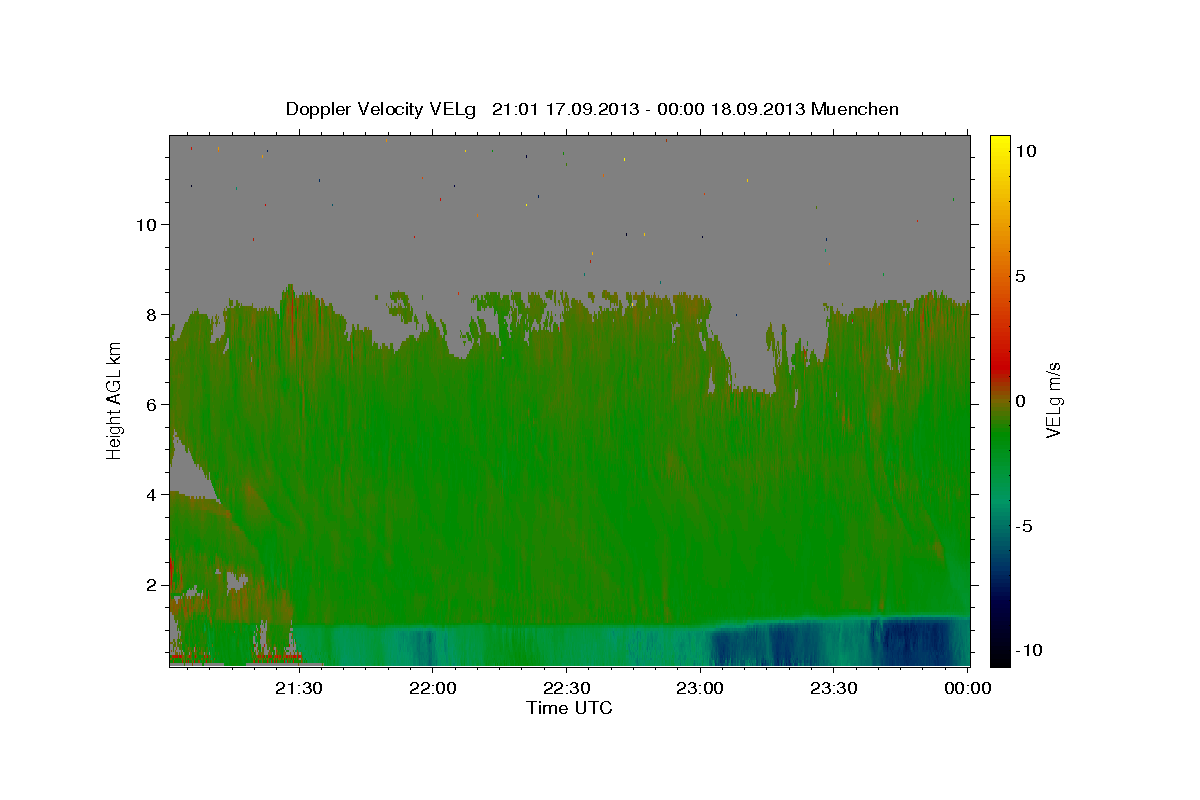
Task: Click the 00:00 time tick label
Action: 968,688
